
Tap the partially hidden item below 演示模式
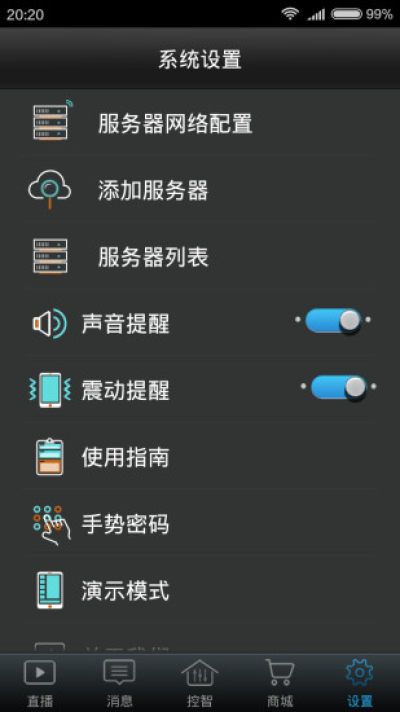pyautogui.click(x=200, y=648)
